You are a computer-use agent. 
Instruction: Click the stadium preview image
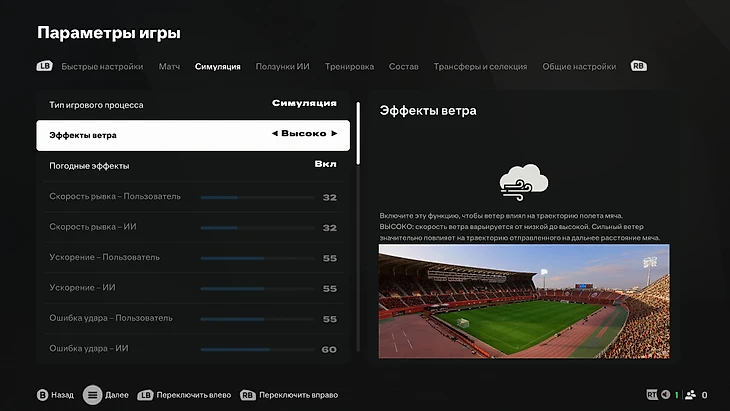[524, 301]
